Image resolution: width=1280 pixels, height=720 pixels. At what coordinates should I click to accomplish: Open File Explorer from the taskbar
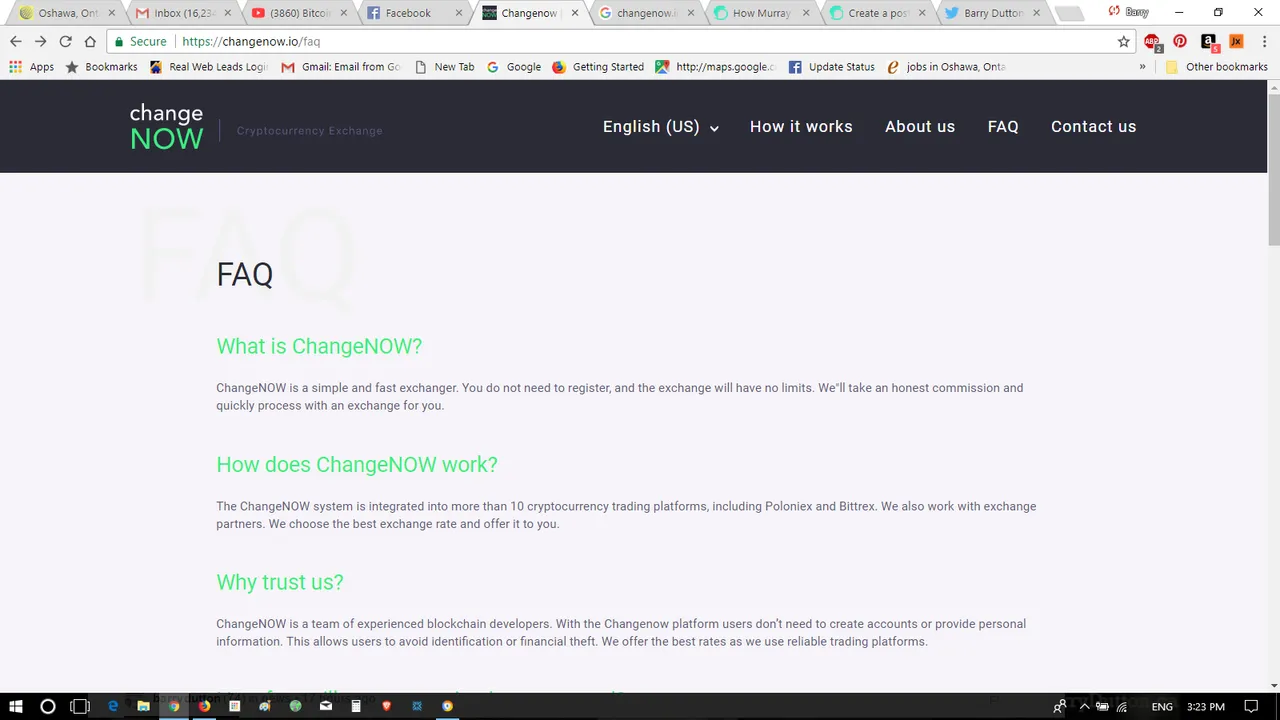point(143,706)
